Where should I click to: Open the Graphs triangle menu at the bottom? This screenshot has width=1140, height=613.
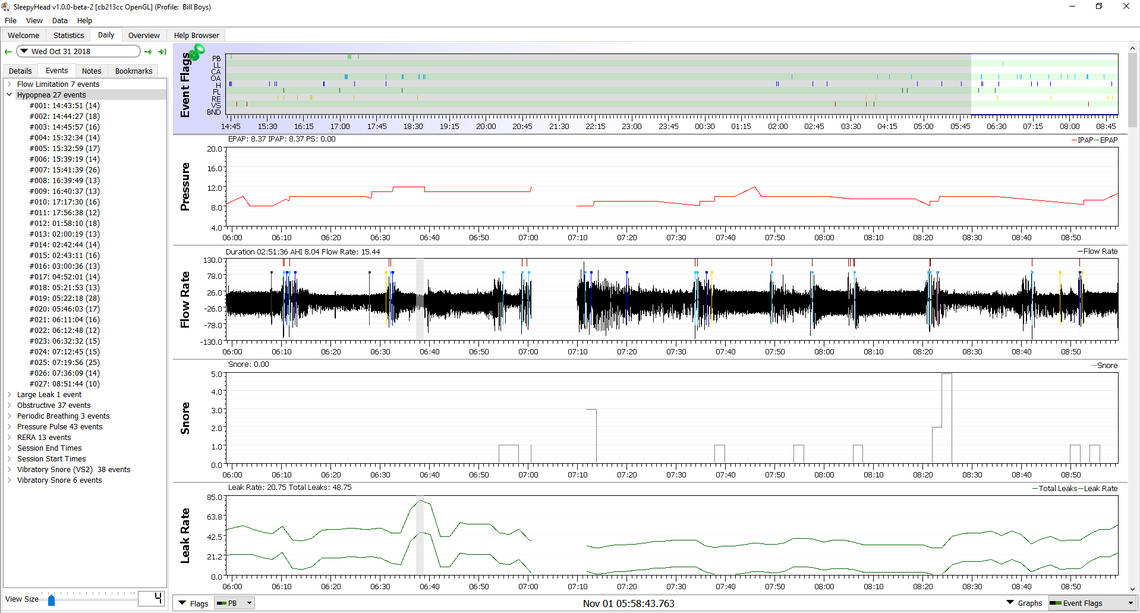click(1010, 603)
